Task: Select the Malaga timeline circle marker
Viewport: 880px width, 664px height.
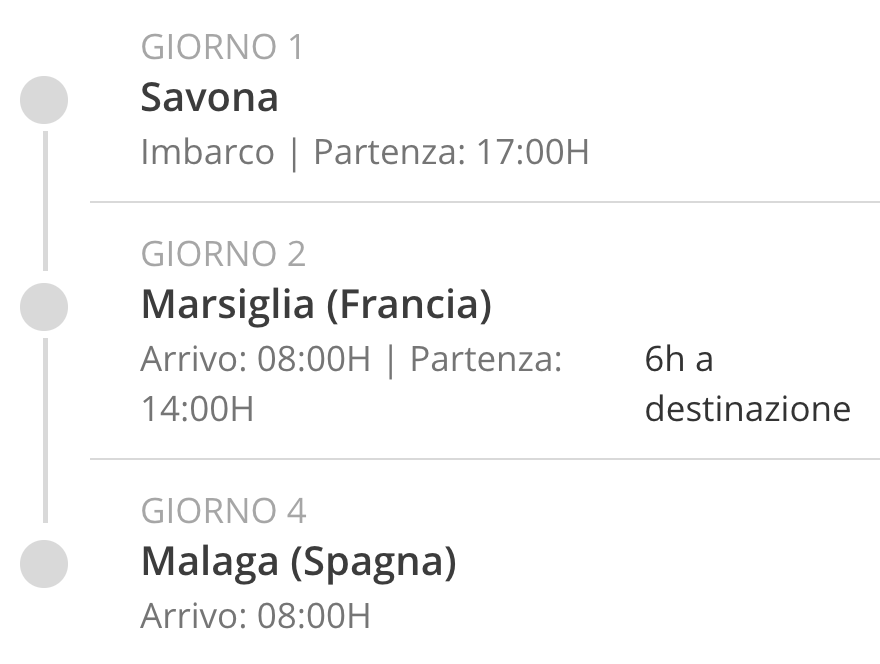Action: tap(44, 564)
